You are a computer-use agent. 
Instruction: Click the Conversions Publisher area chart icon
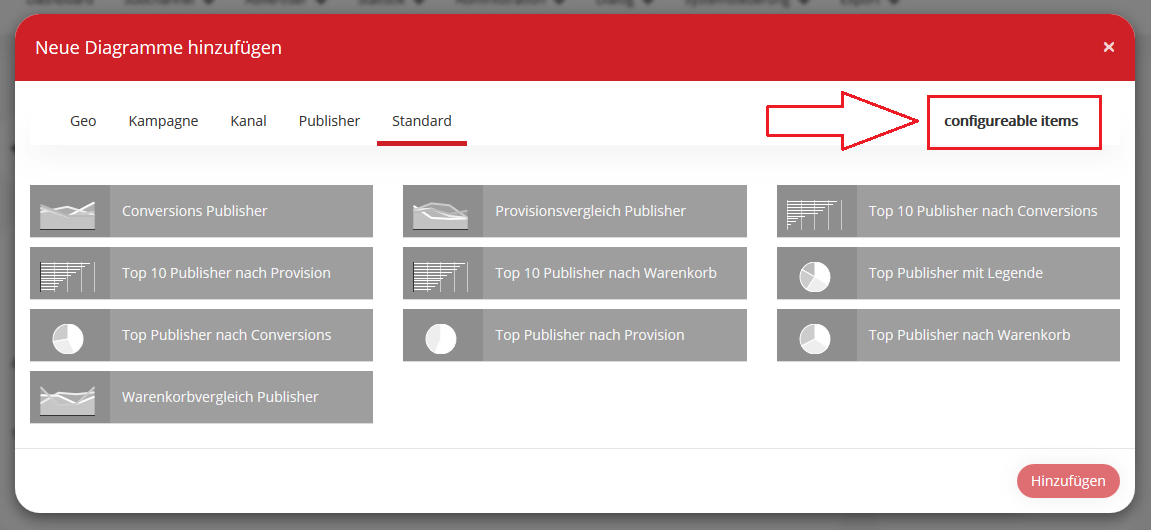[68, 211]
